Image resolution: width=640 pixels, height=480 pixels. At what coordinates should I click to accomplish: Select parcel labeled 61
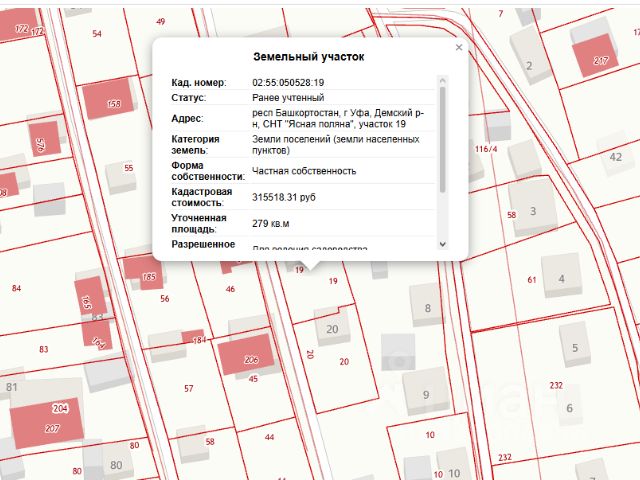531,280
